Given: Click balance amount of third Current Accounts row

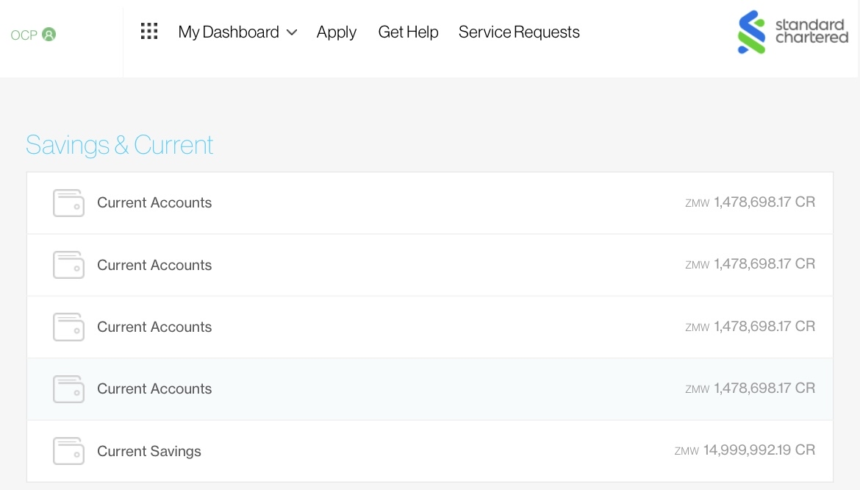Looking at the screenshot, I should 750,326.
